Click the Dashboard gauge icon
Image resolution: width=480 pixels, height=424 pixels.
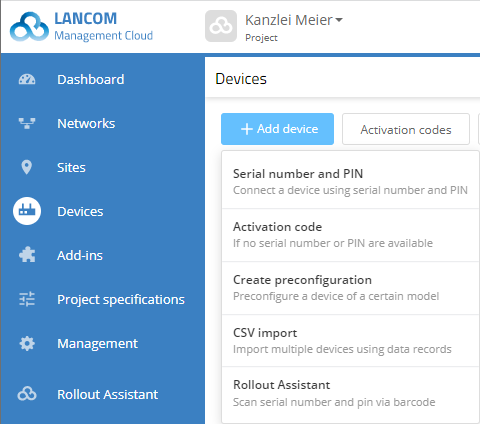(x=27, y=79)
